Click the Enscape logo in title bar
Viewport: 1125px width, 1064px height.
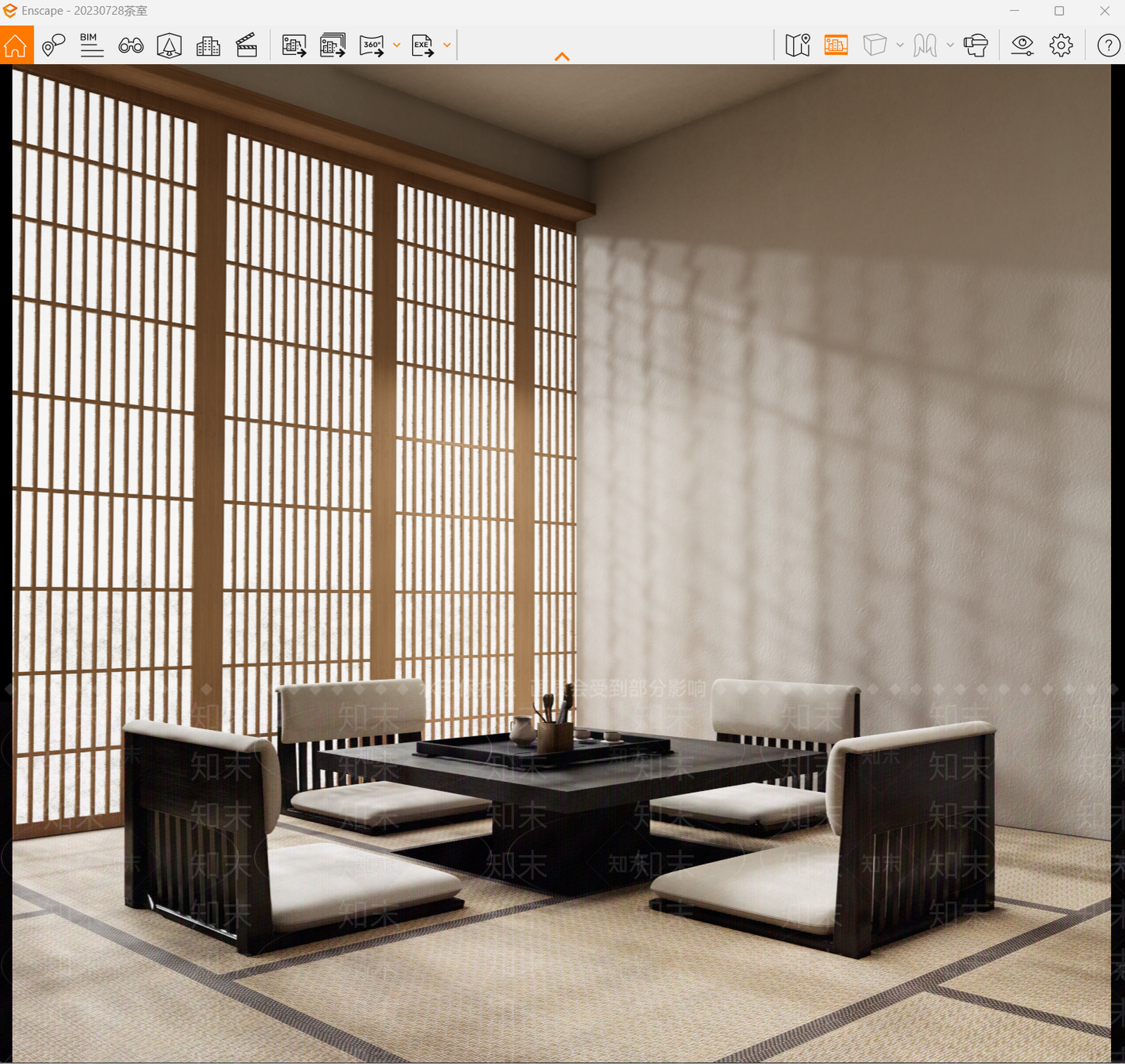point(10,11)
